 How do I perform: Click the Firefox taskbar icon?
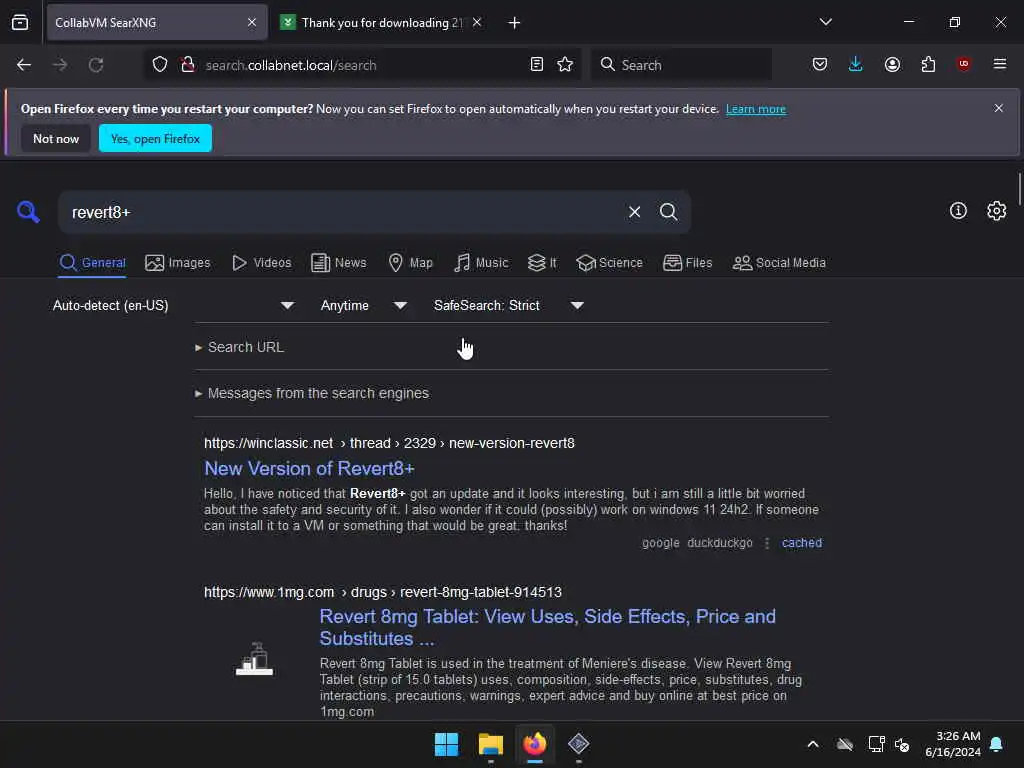pos(535,744)
